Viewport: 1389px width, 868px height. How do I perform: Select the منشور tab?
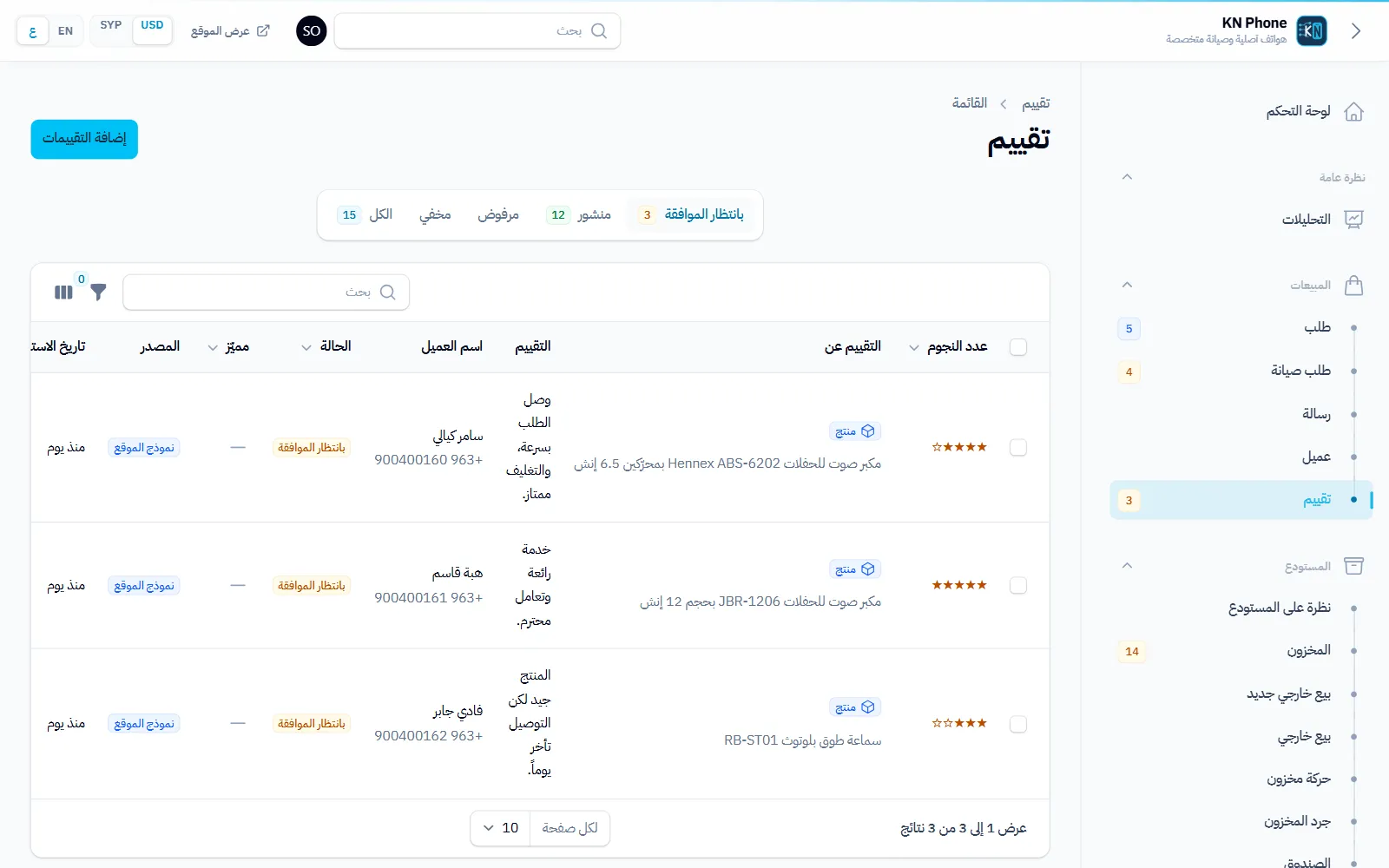(579, 214)
